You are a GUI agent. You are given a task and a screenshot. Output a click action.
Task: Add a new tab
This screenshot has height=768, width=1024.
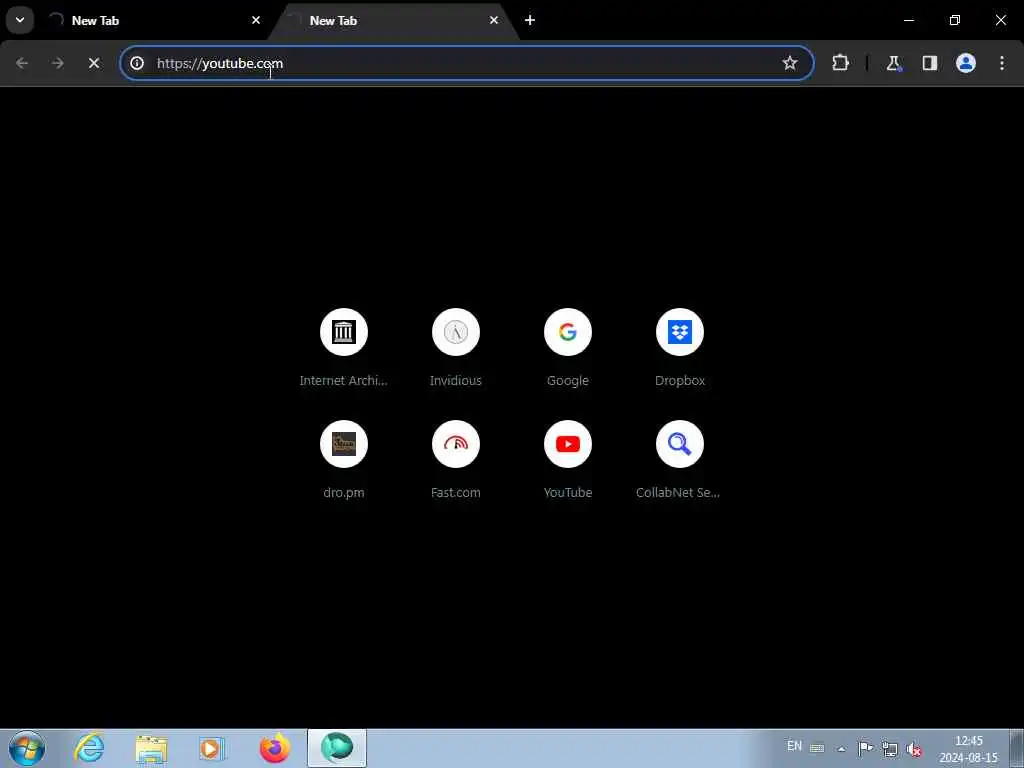pos(530,20)
